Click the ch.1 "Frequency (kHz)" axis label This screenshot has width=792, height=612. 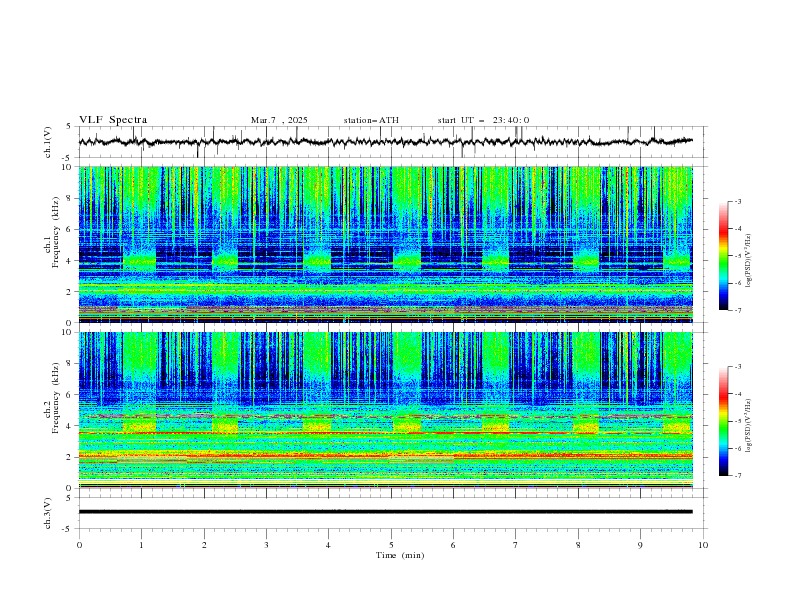tap(56, 230)
